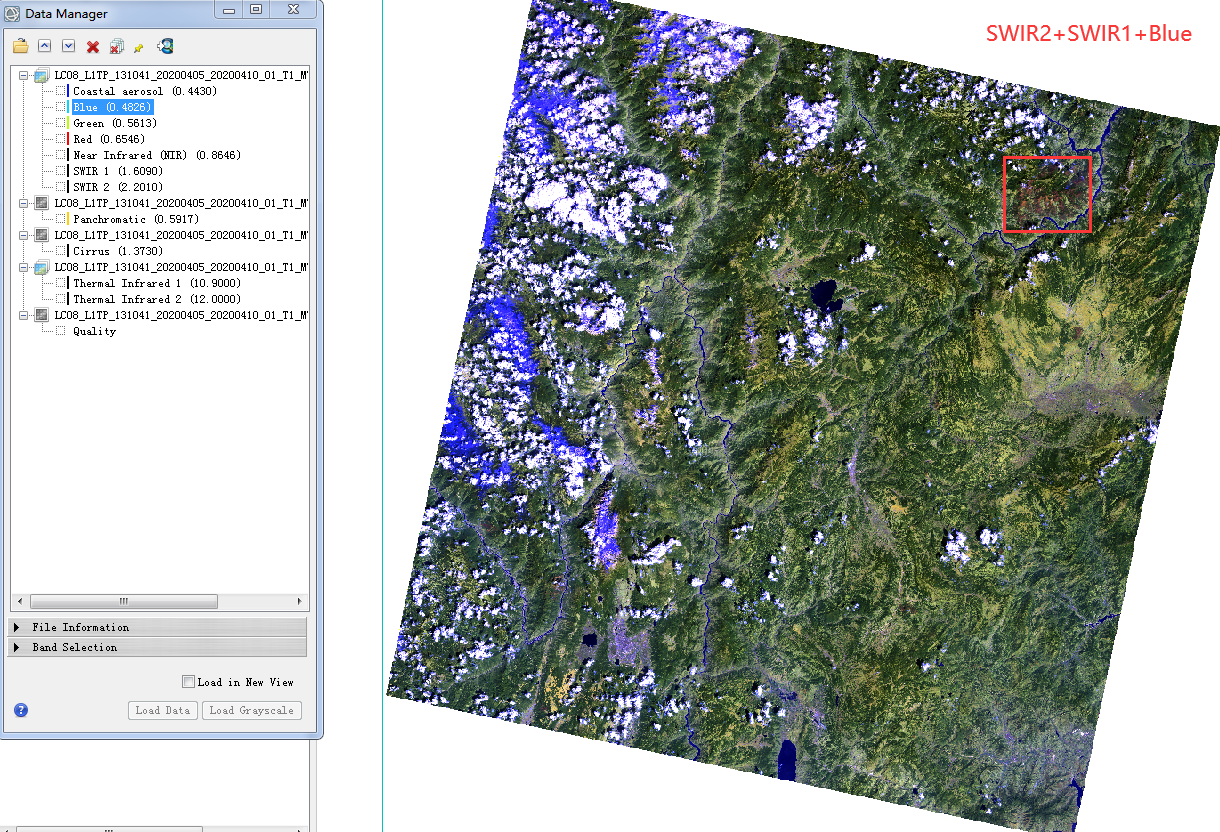Open help via the blue question mark
Image resolution: width=1220 pixels, height=832 pixels.
21,710
